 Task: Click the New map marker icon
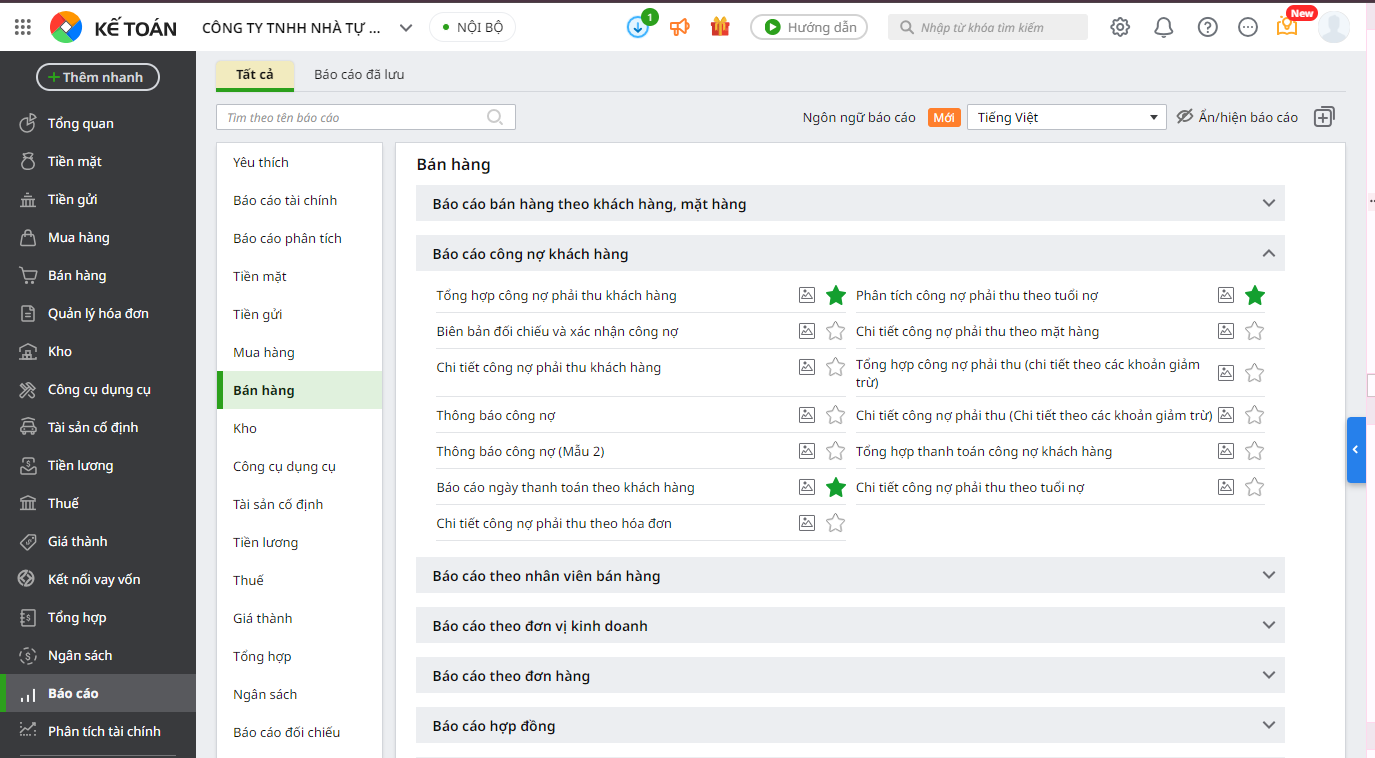coord(1287,27)
